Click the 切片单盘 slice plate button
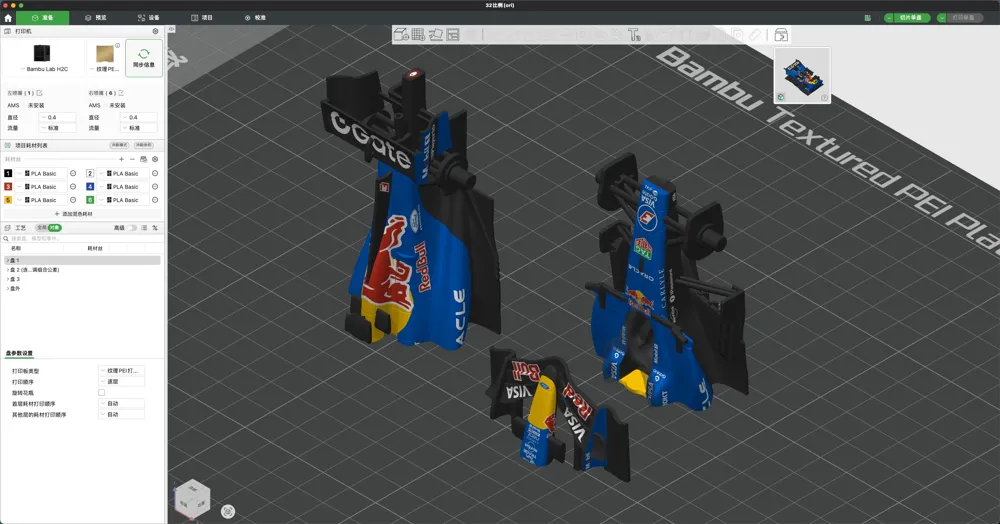The image size is (1000, 524). coord(911,18)
